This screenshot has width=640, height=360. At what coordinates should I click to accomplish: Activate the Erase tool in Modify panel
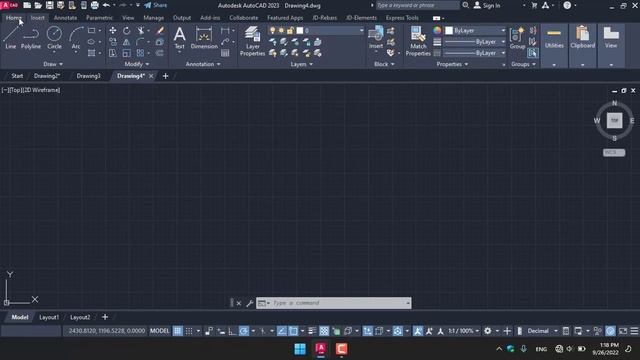tap(160, 31)
